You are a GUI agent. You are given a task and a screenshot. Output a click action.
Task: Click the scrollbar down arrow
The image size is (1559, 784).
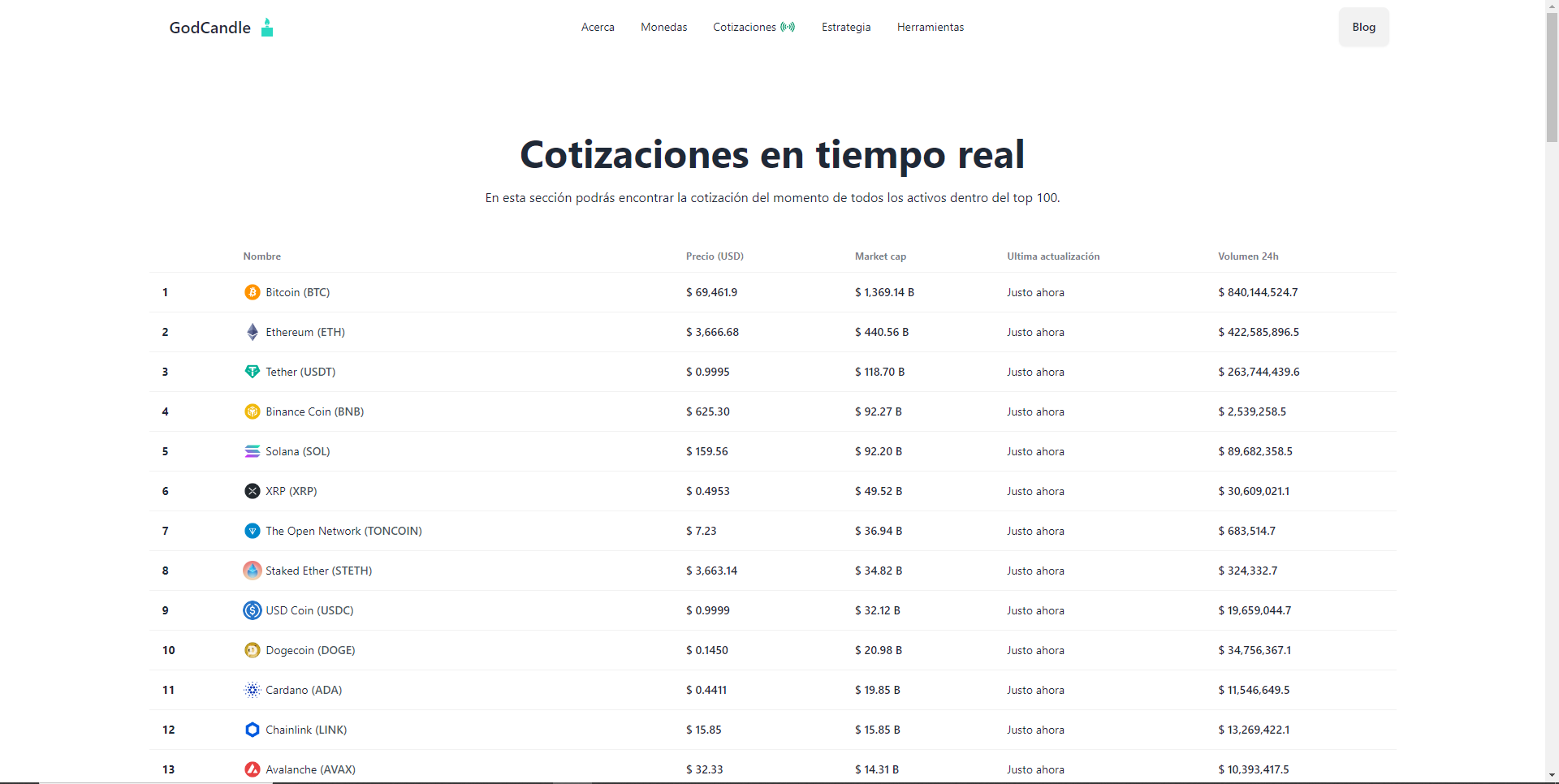tap(1552, 776)
